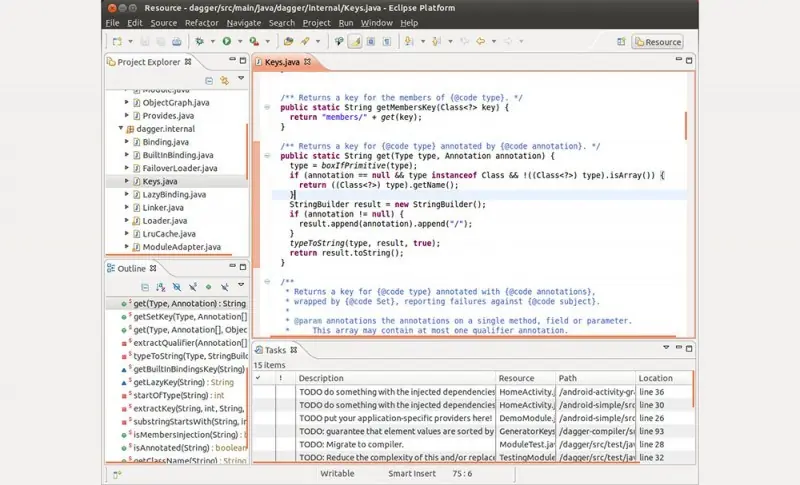This screenshot has width=800, height=485.
Task: Select ModuleAdapter.java in Project Explorer
Action: coord(182,247)
